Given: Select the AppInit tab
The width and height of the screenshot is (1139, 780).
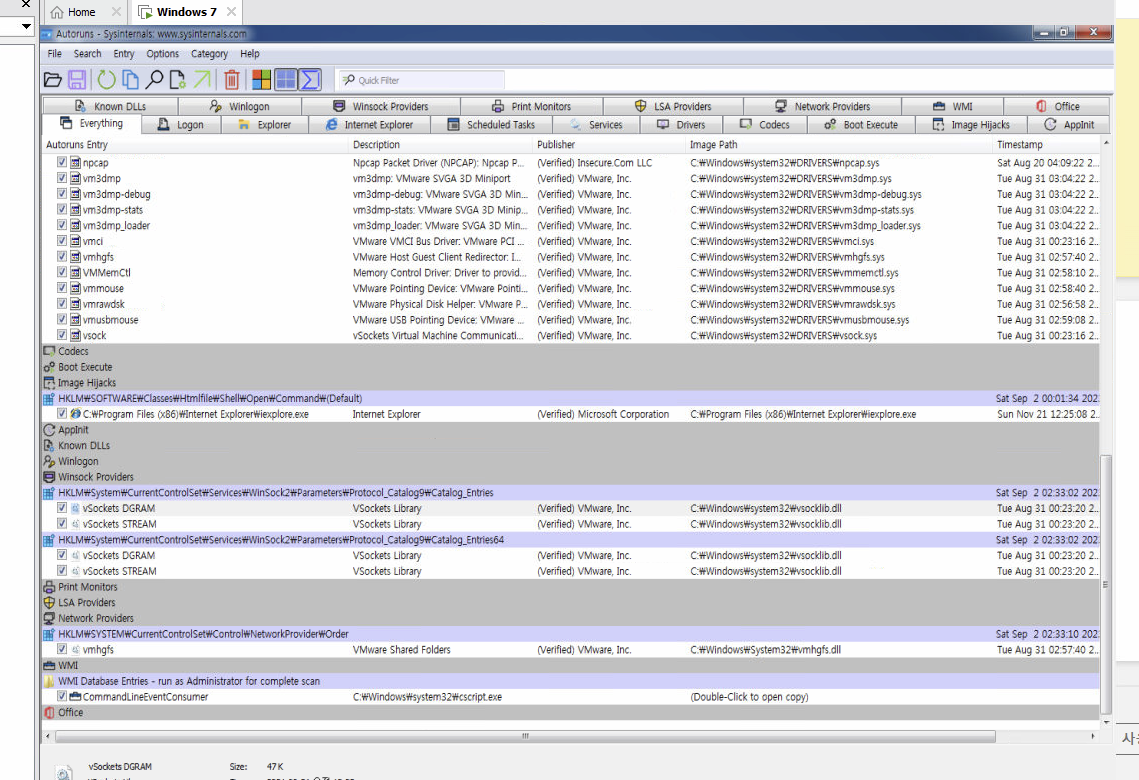Looking at the screenshot, I should pyautogui.click(x=1069, y=125).
